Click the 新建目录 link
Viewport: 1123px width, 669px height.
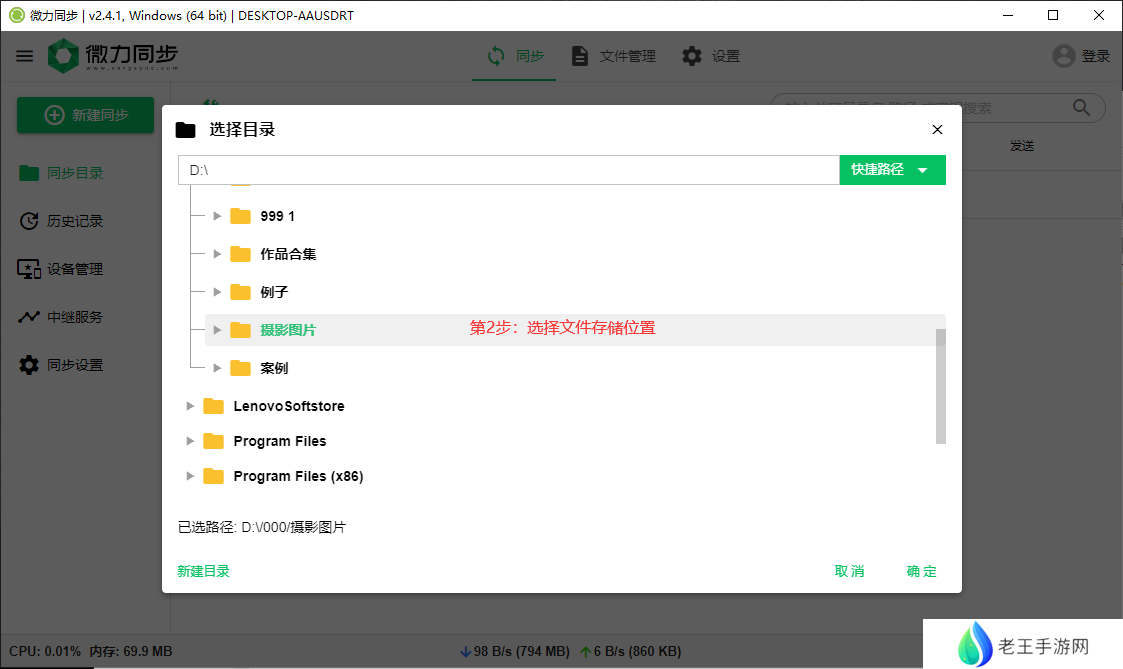point(203,571)
